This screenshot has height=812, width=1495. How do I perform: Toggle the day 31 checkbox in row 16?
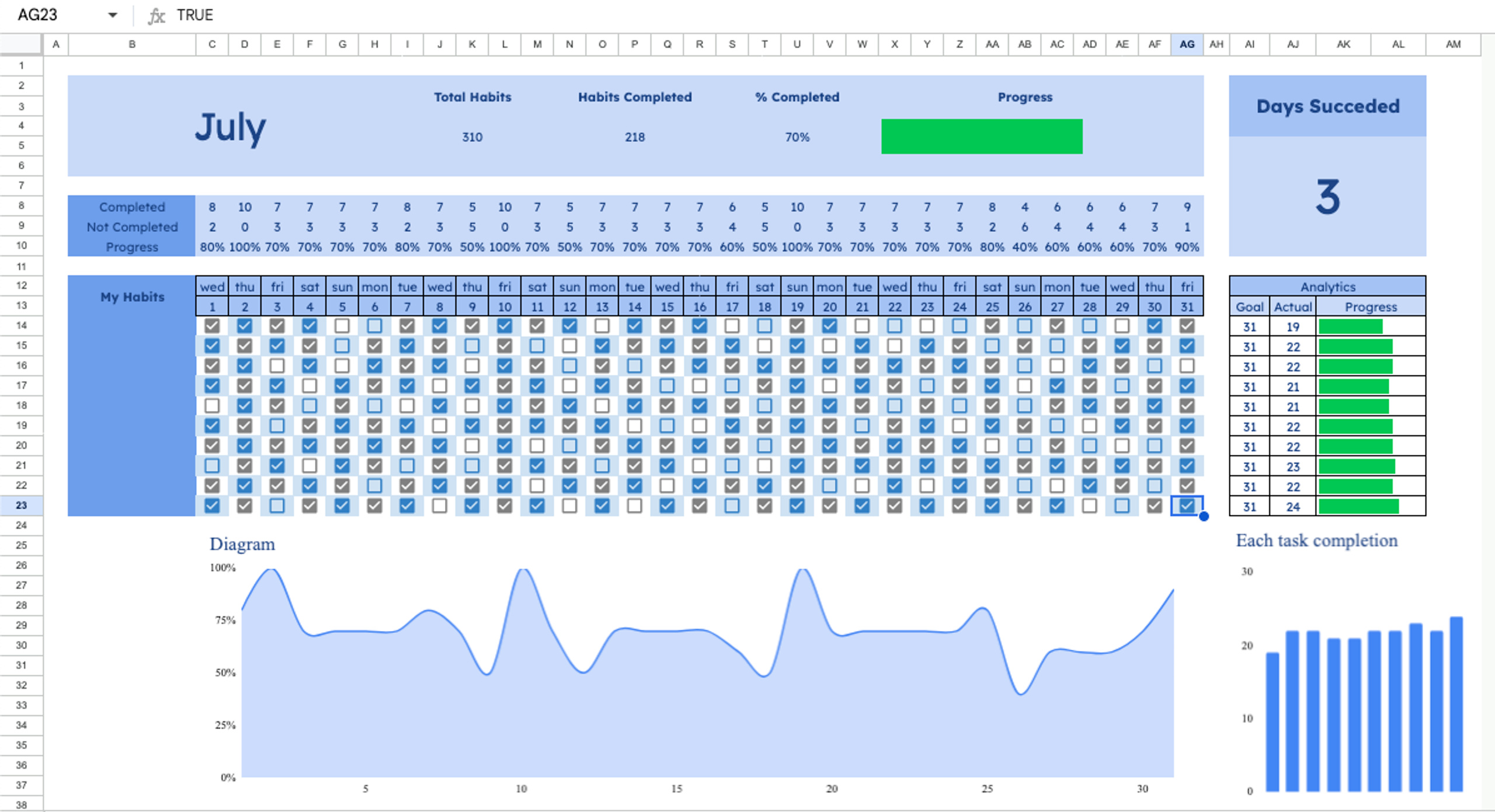1187,365
